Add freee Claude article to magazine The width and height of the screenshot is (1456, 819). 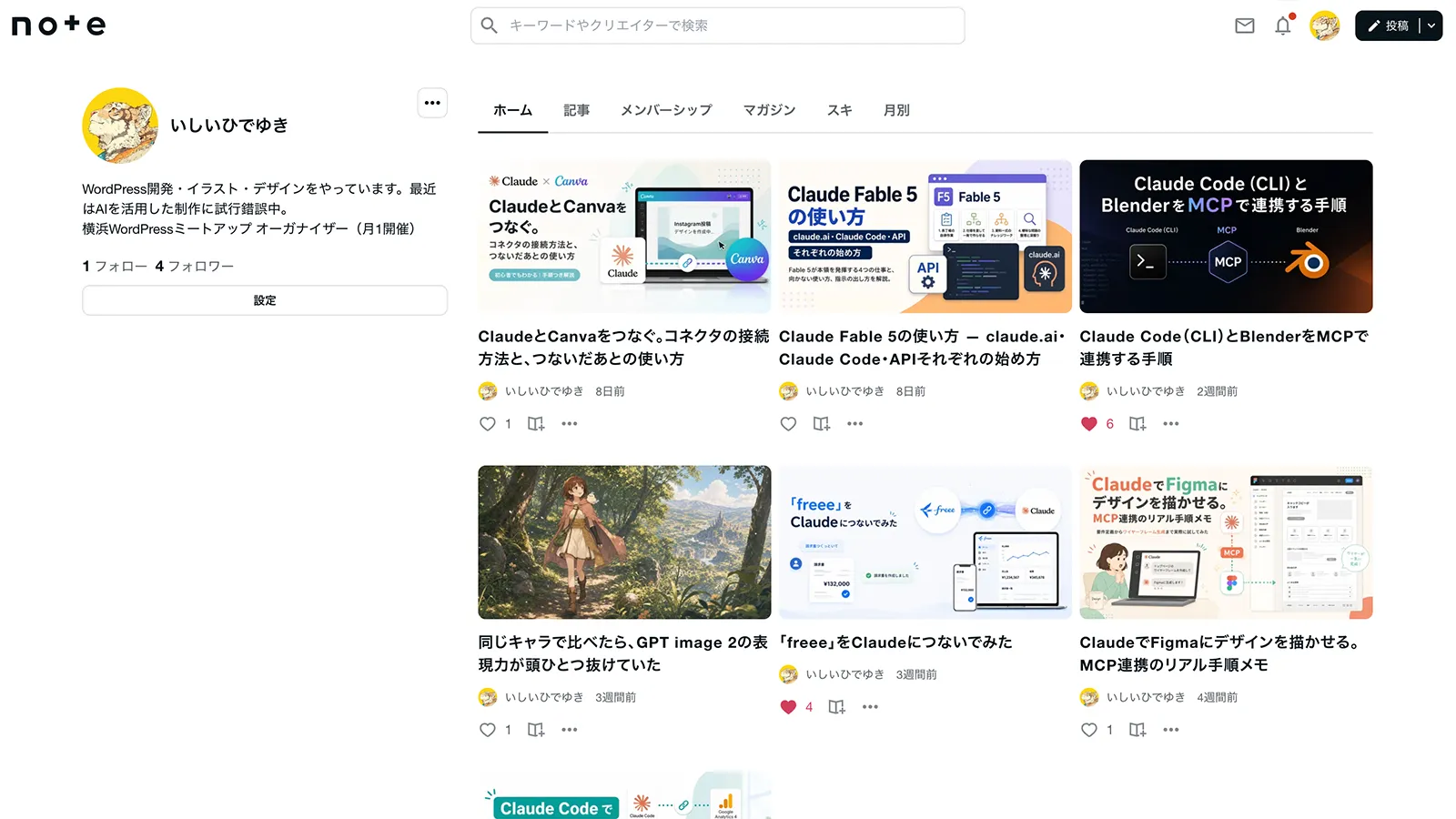[836, 706]
